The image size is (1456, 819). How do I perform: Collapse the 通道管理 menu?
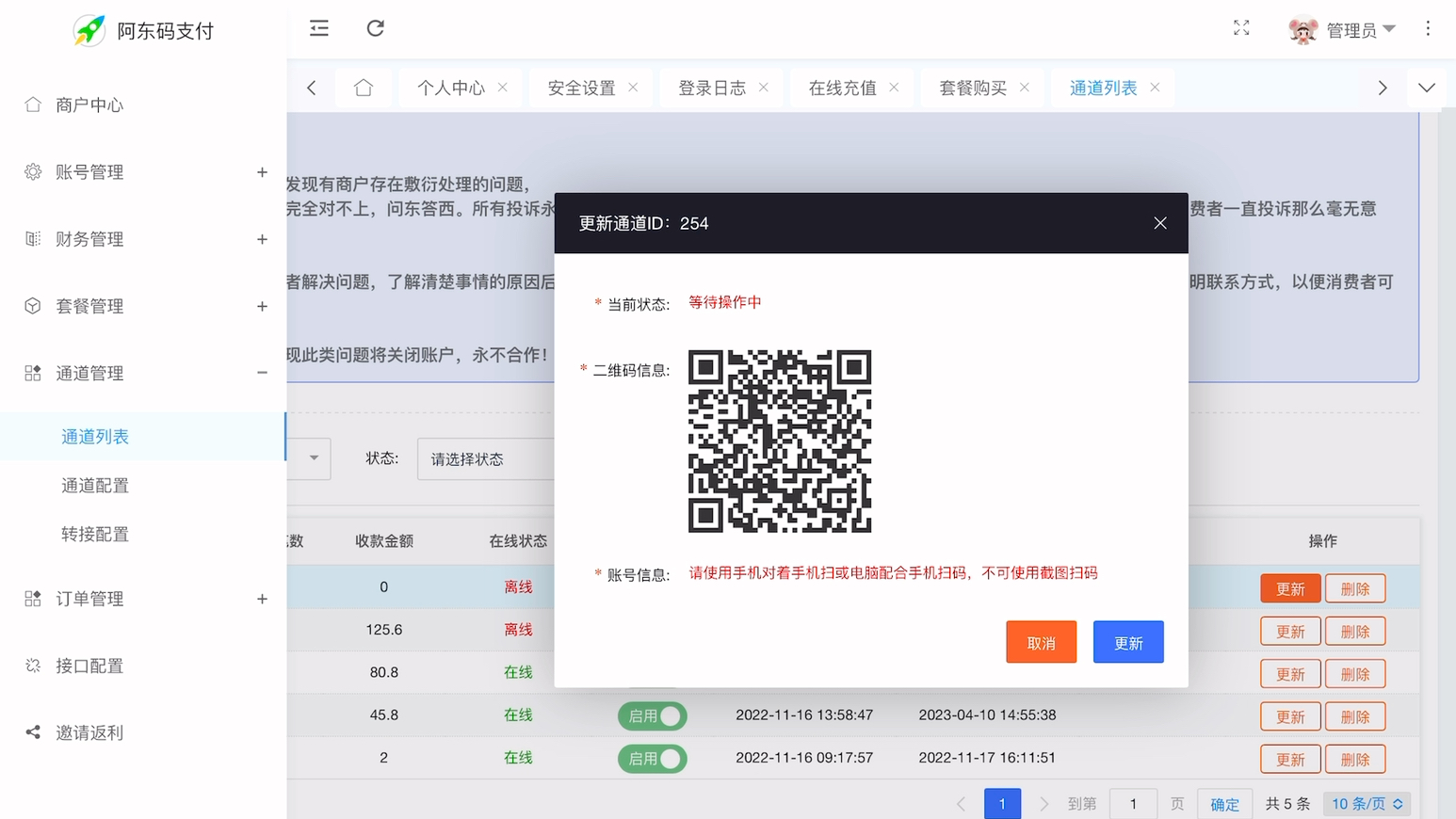262,373
